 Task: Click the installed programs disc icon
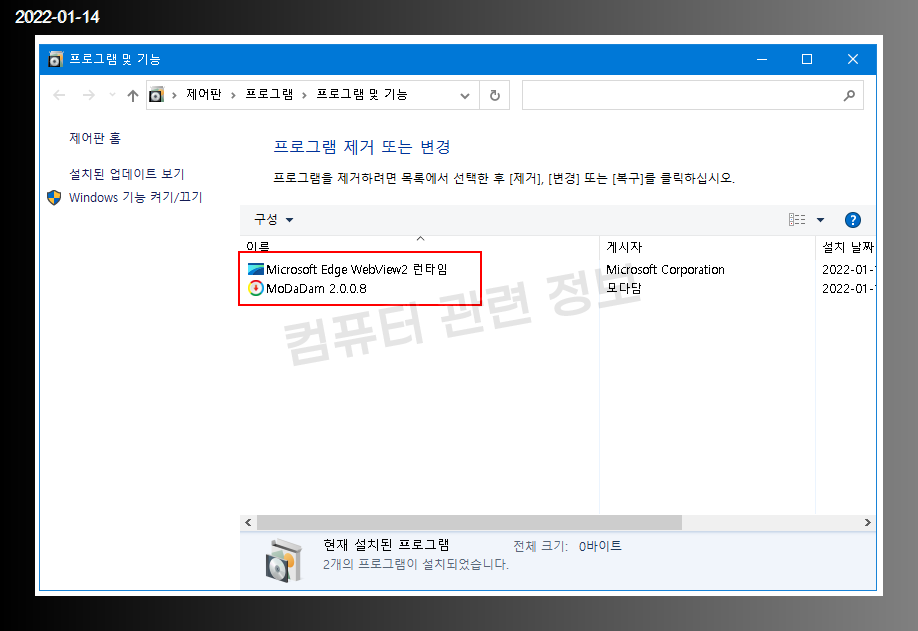[x=284, y=560]
